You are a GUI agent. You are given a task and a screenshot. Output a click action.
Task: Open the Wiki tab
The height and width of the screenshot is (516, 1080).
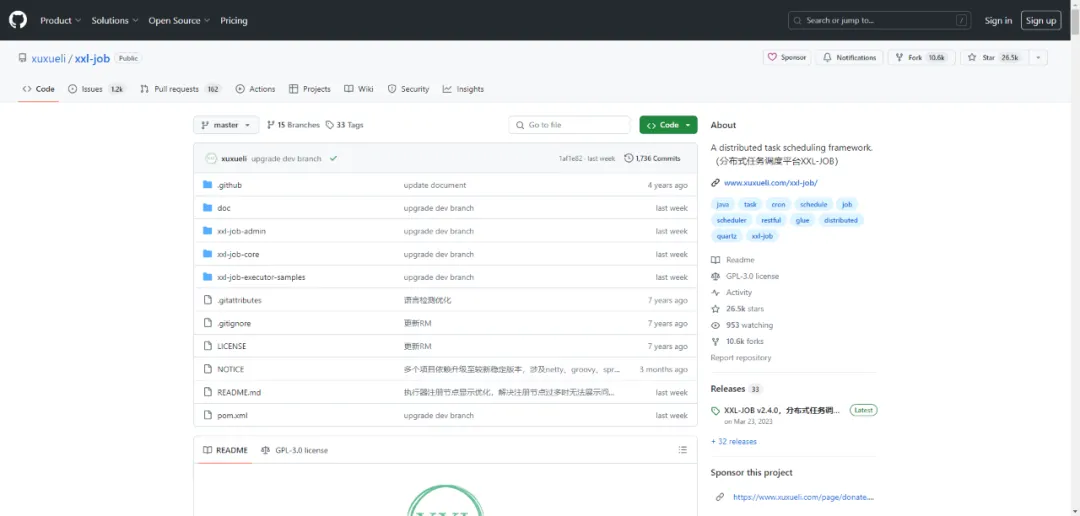[359, 89]
